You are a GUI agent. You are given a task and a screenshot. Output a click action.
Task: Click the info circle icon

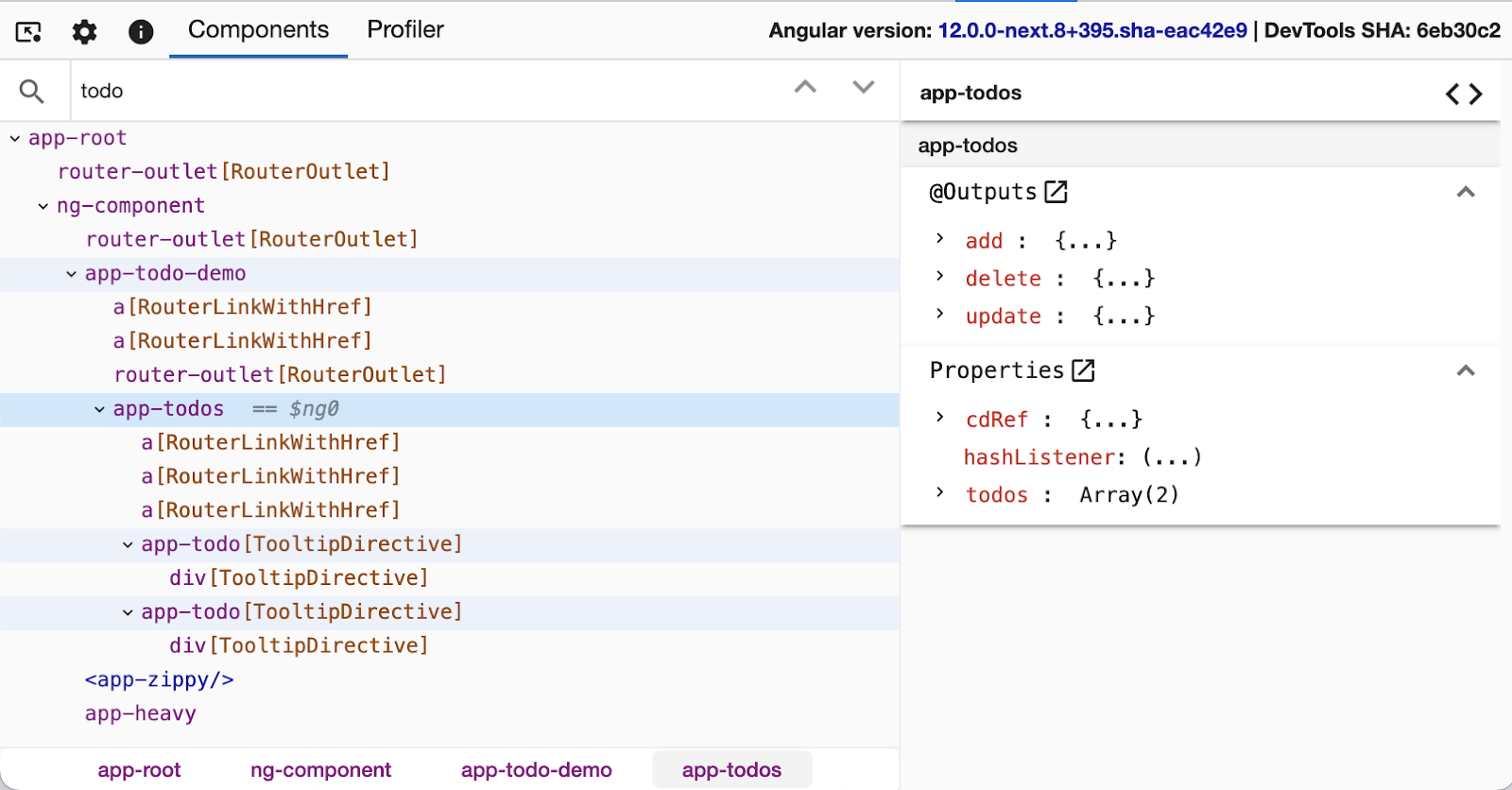tap(141, 32)
